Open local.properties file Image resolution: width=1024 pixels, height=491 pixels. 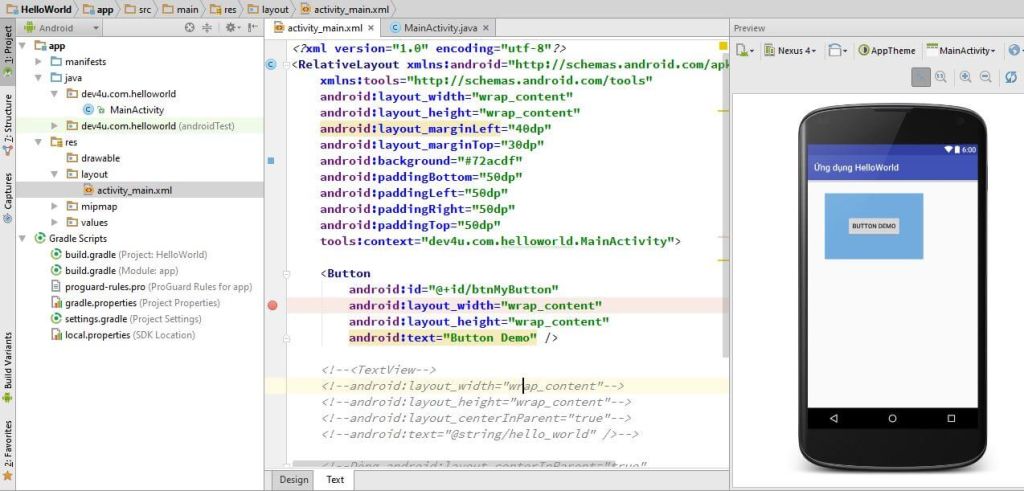coord(123,335)
